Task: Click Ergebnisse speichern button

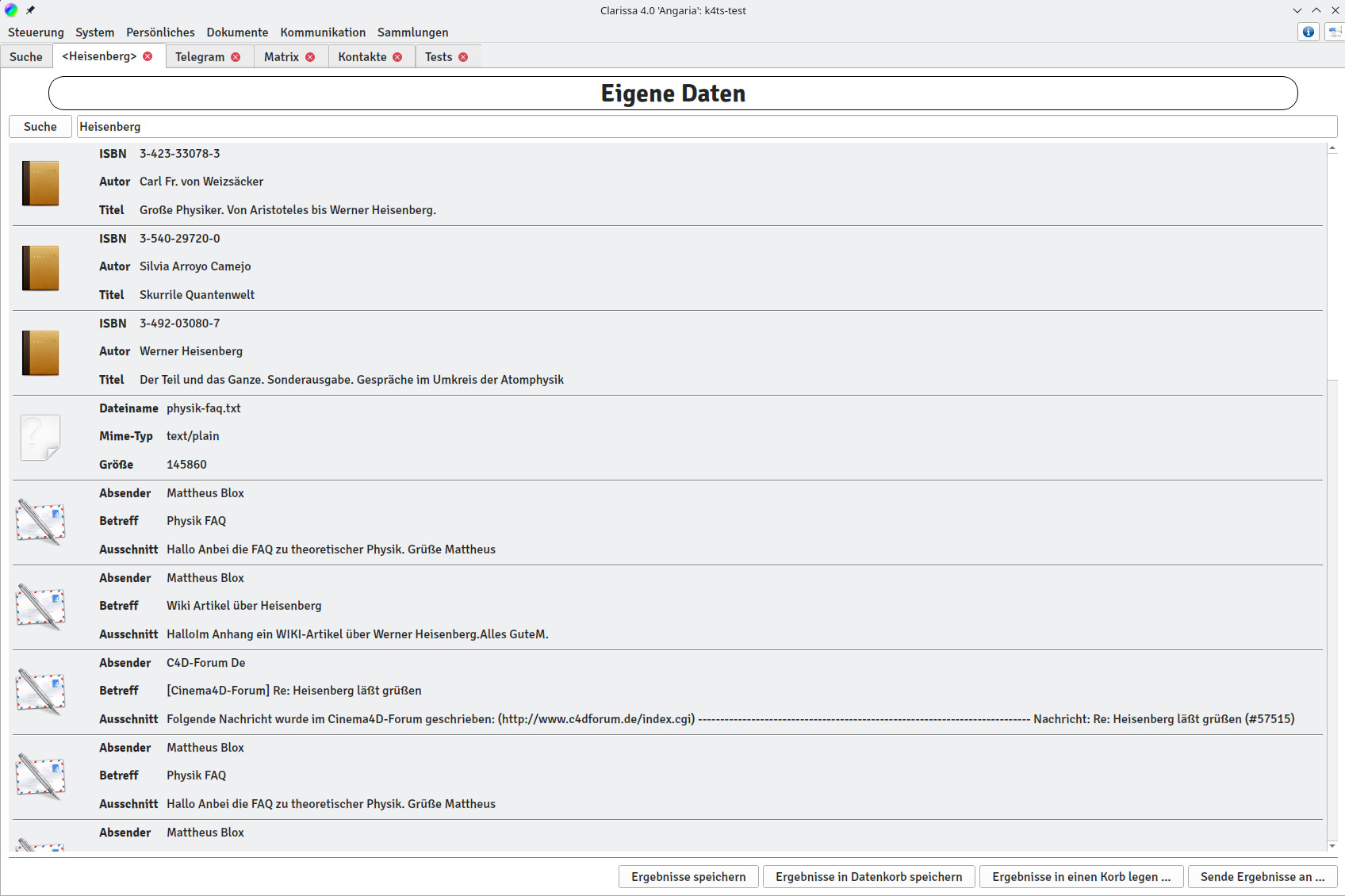Action: click(x=688, y=877)
